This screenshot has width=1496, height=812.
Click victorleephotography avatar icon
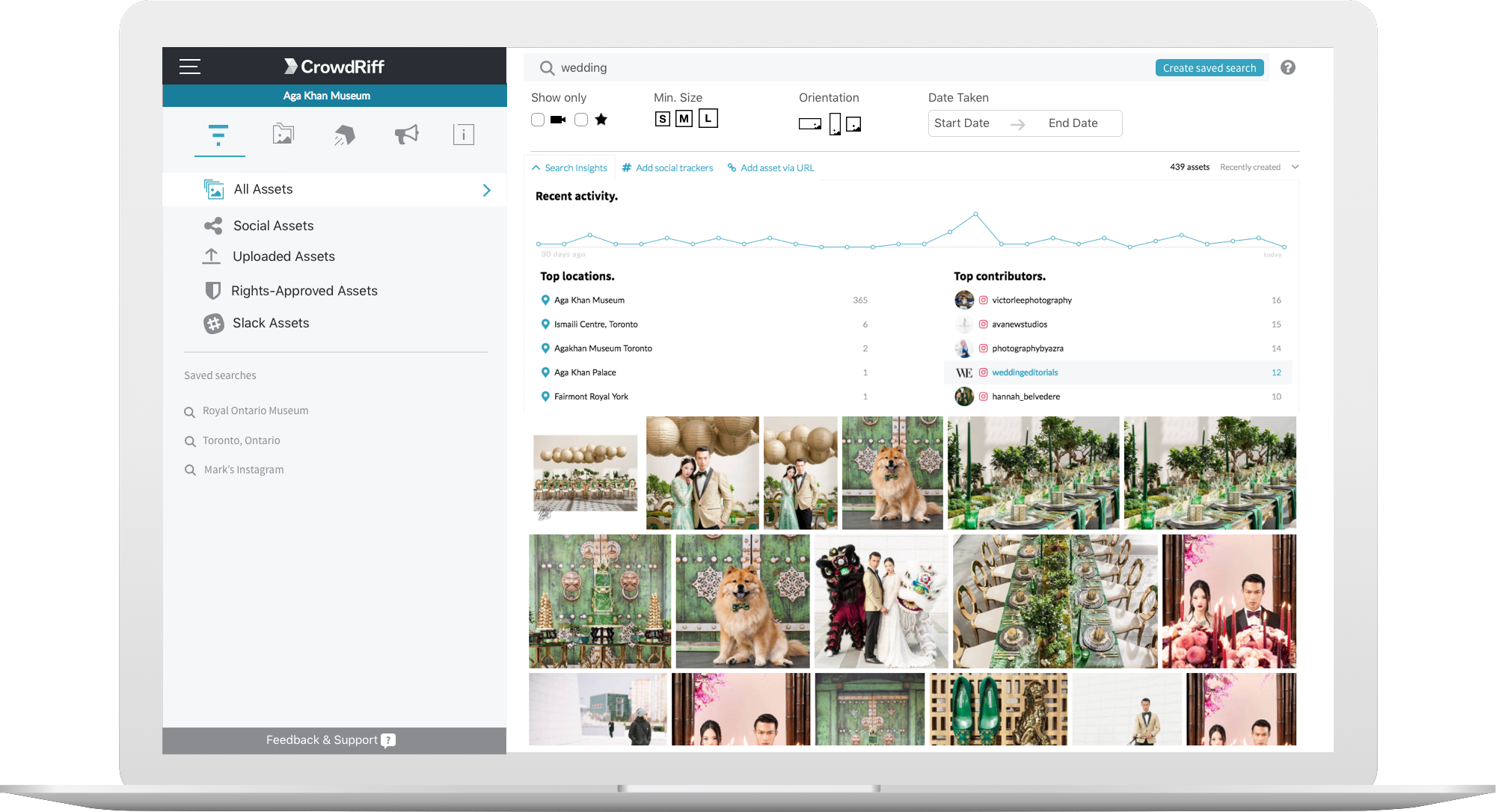tap(964, 301)
